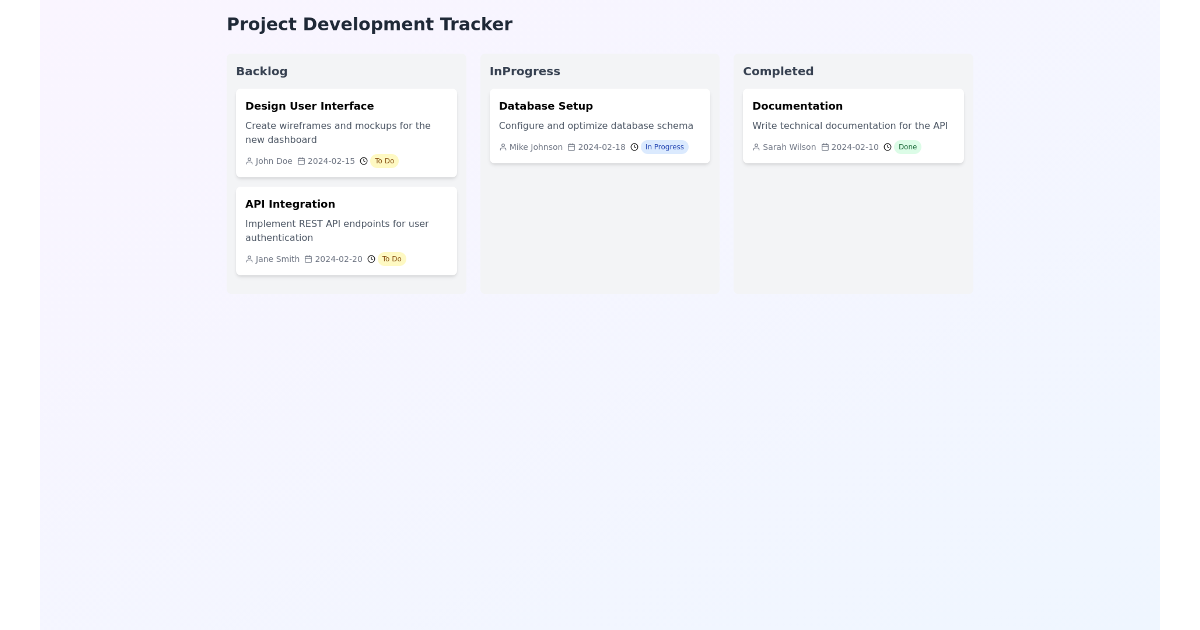Click the person icon next to Jane Smith
This screenshot has height=630, width=1200.
[x=248, y=258]
